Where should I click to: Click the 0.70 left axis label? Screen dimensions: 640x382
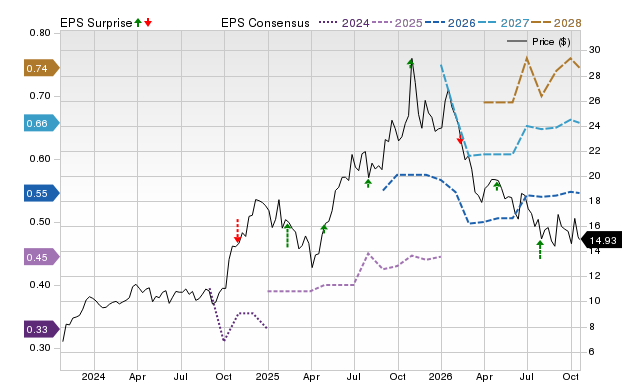[x=40, y=96]
